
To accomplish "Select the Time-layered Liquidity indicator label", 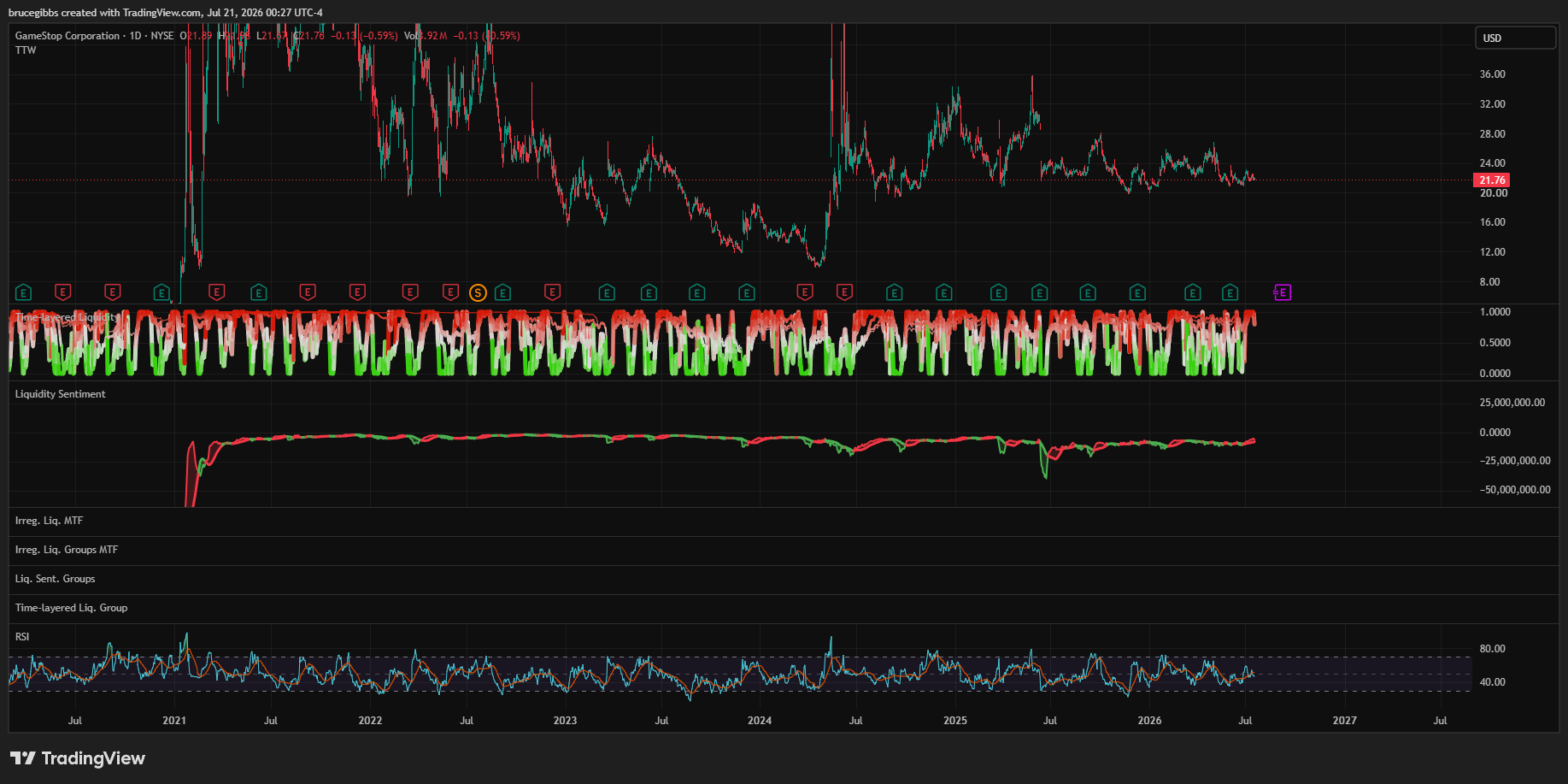I will [x=68, y=317].
